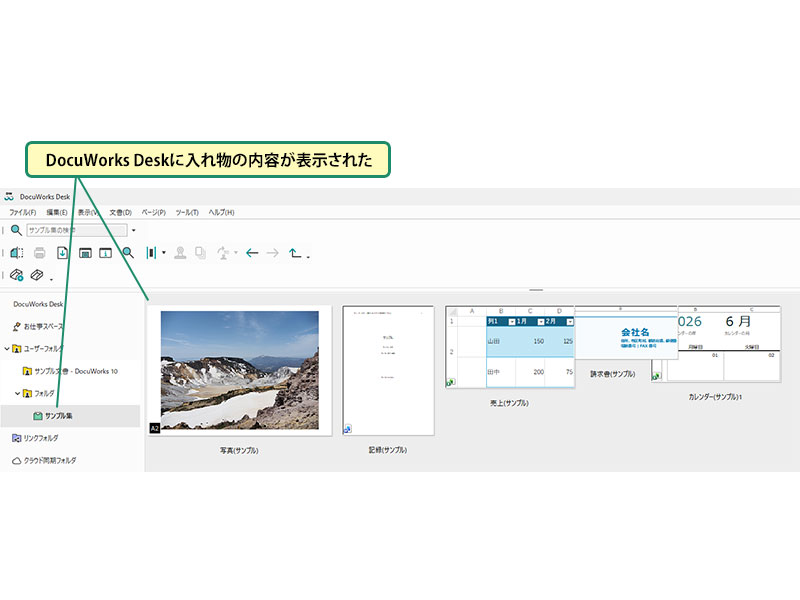Go forward with the right arrow
This screenshot has width=800, height=600.
point(272,253)
